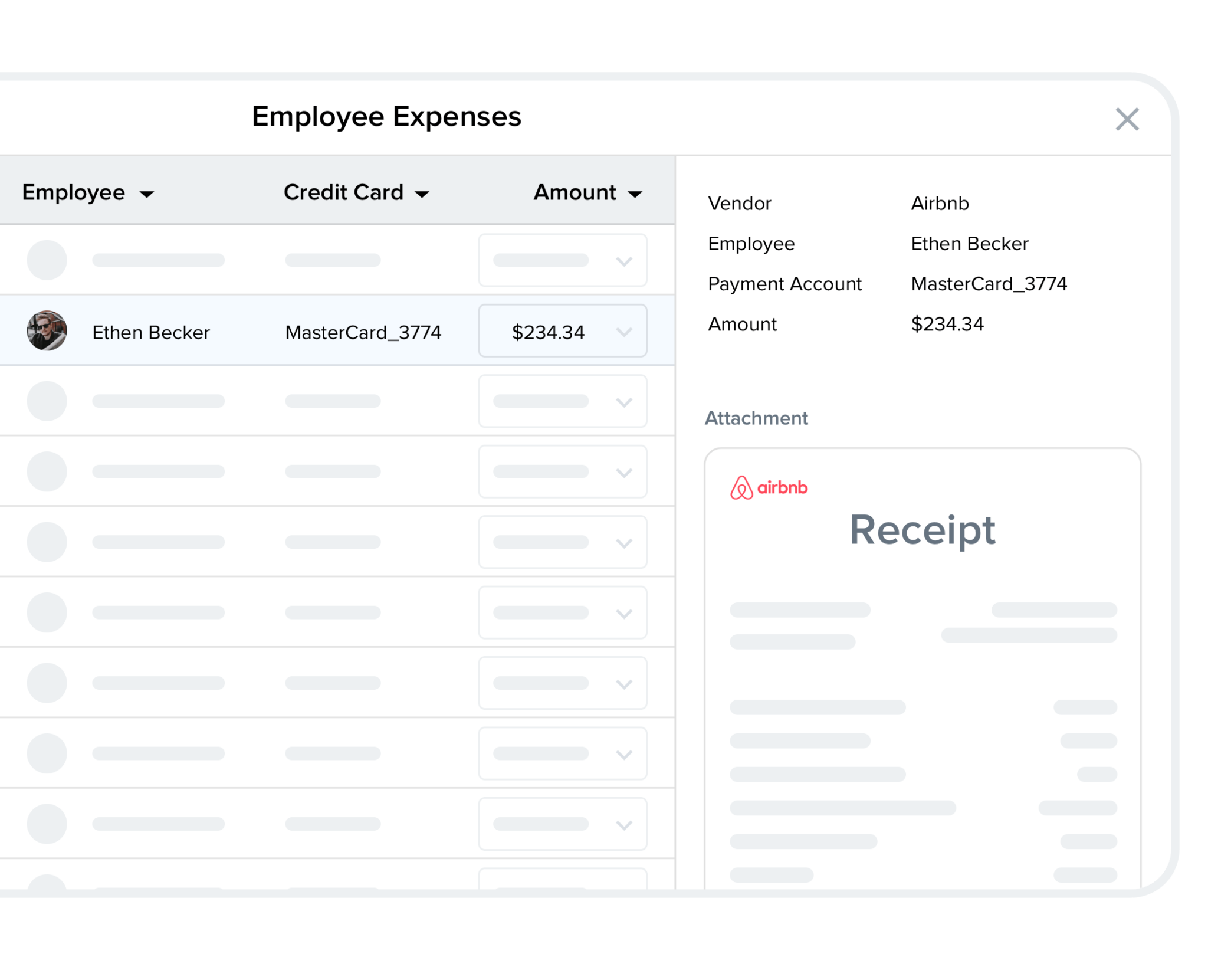Image resolution: width=1208 pixels, height=980 pixels.
Task: Click the placeholder avatar below Ethen Becker
Action: (47, 401)
